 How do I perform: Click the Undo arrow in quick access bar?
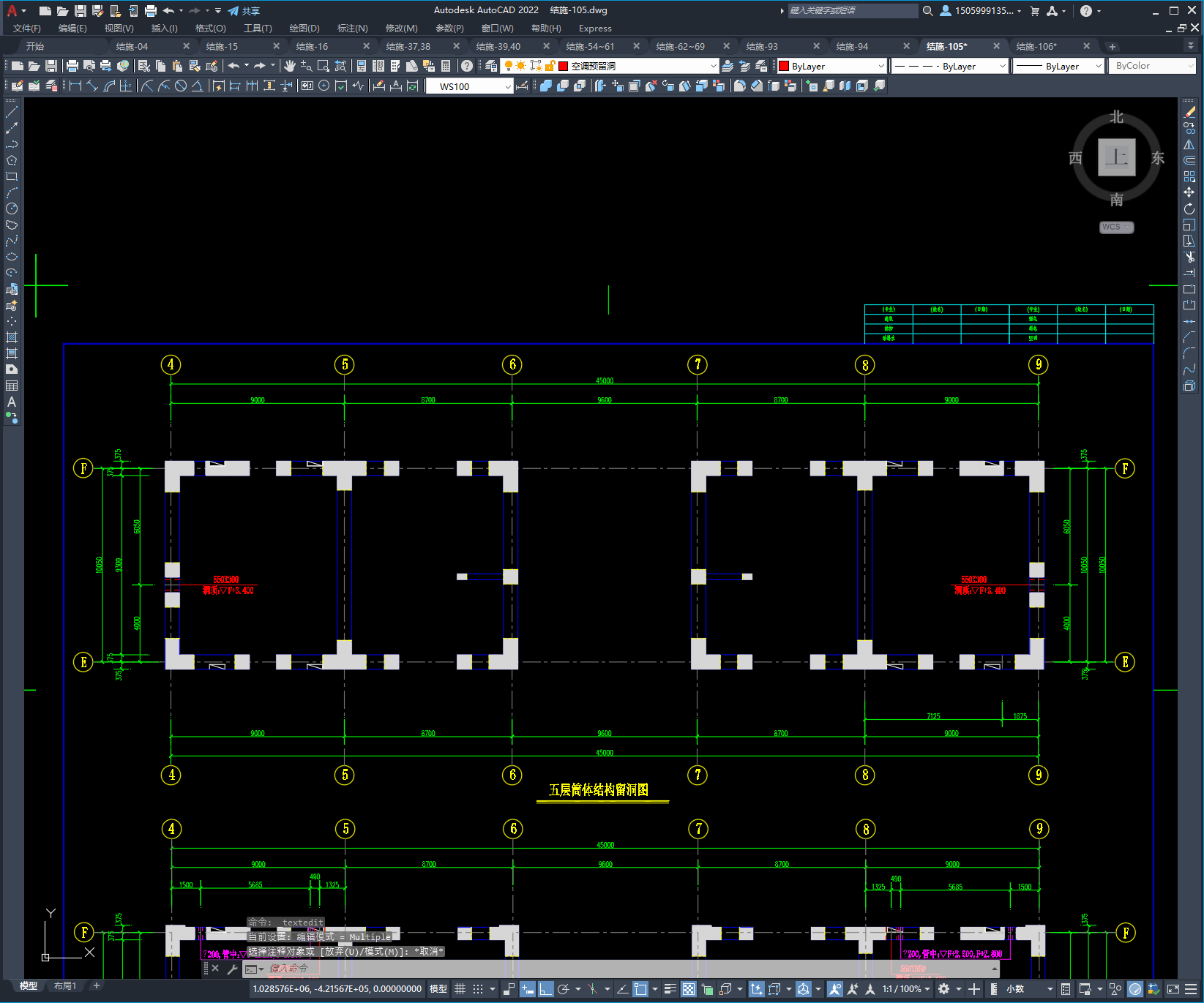pyautogui.click(x=169, y=11)
